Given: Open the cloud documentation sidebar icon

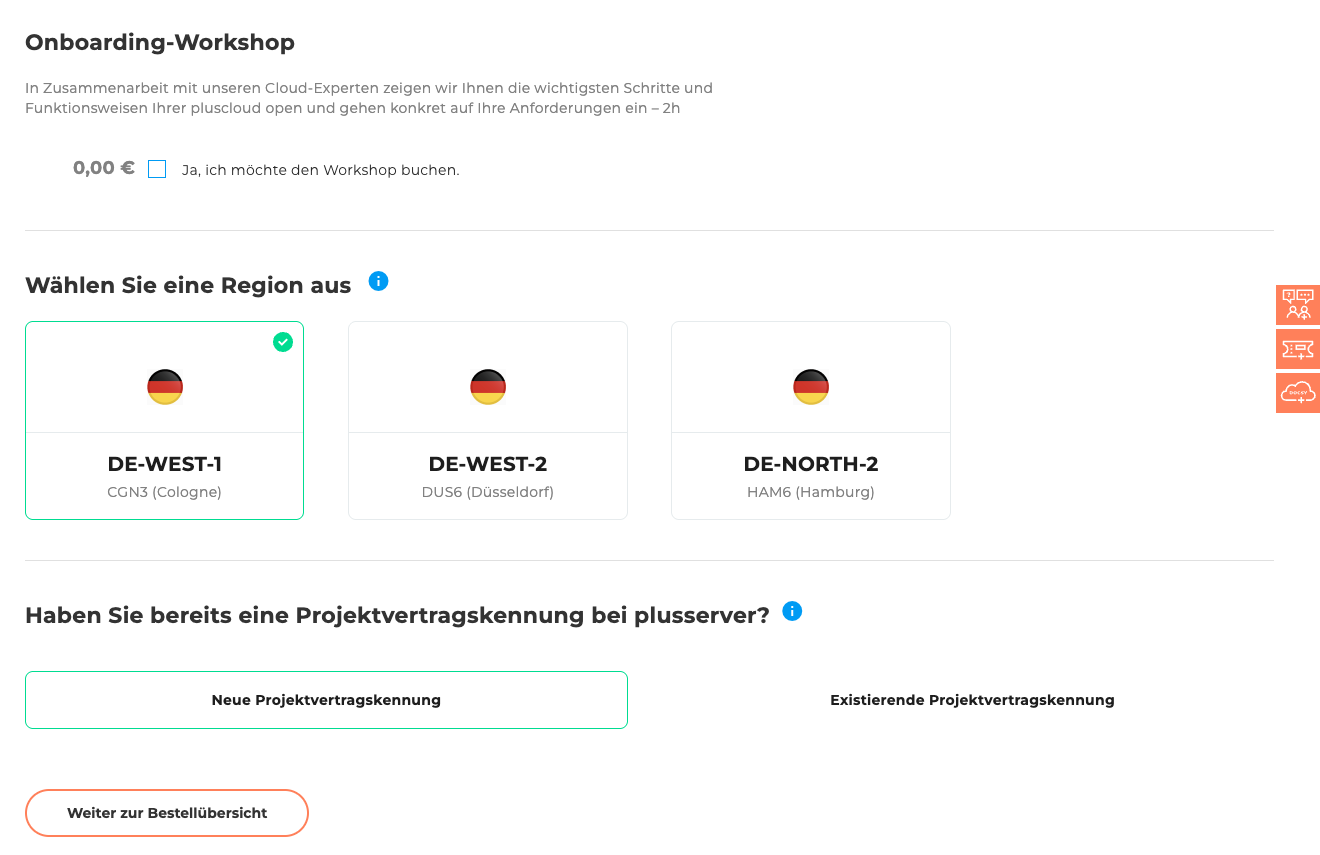Looking at the screenshot, I should [1297, 392].
